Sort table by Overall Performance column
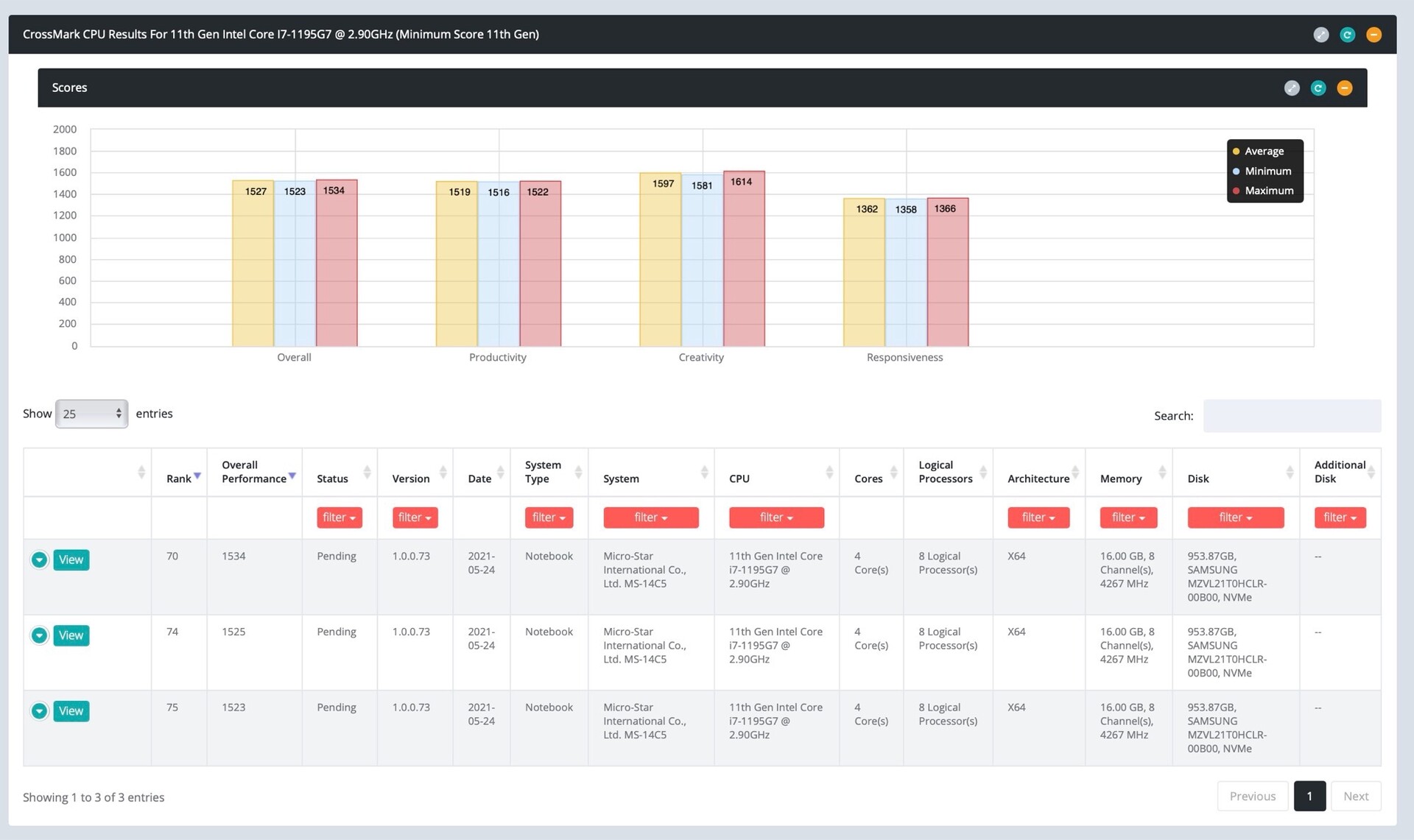This screenshot has height=840, width=1414. click(253, 472)
